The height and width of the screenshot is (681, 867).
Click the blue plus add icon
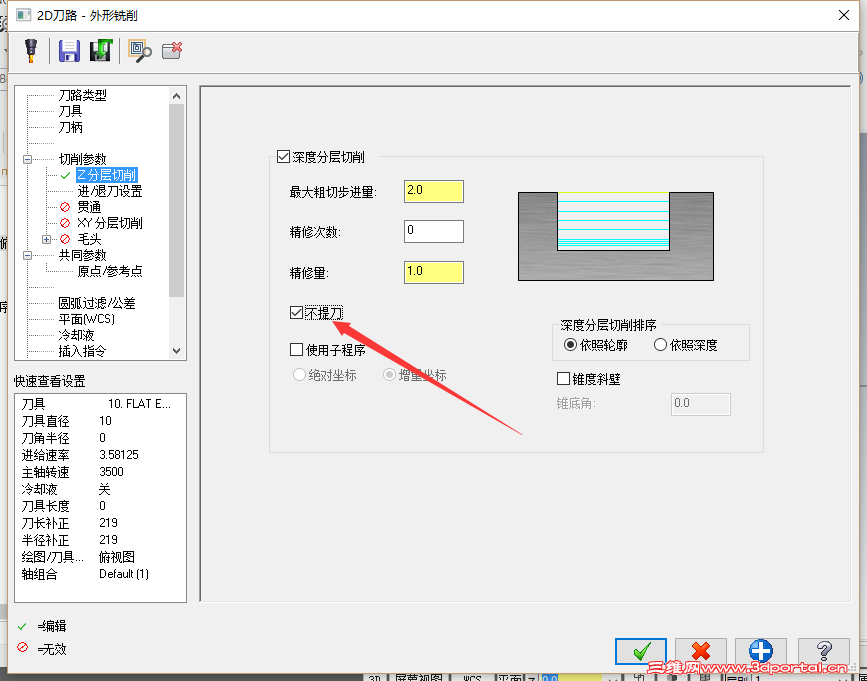click(761, 651)
